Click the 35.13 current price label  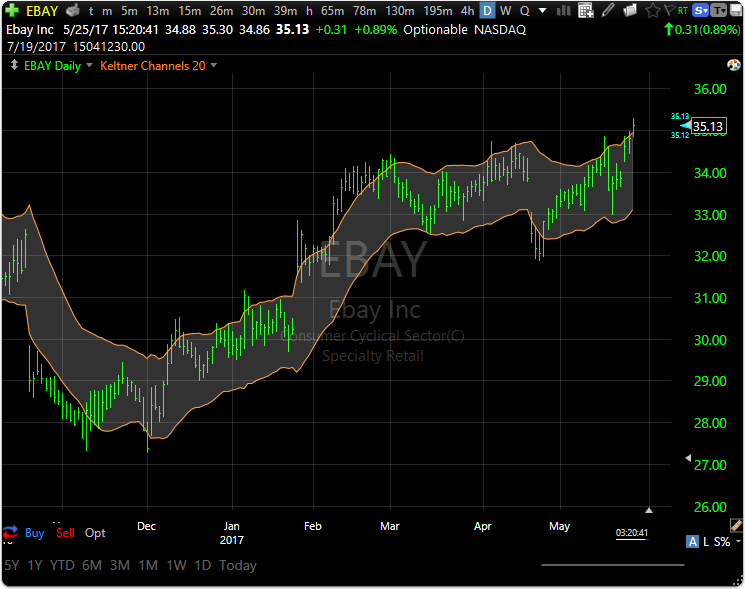(708, 126)
